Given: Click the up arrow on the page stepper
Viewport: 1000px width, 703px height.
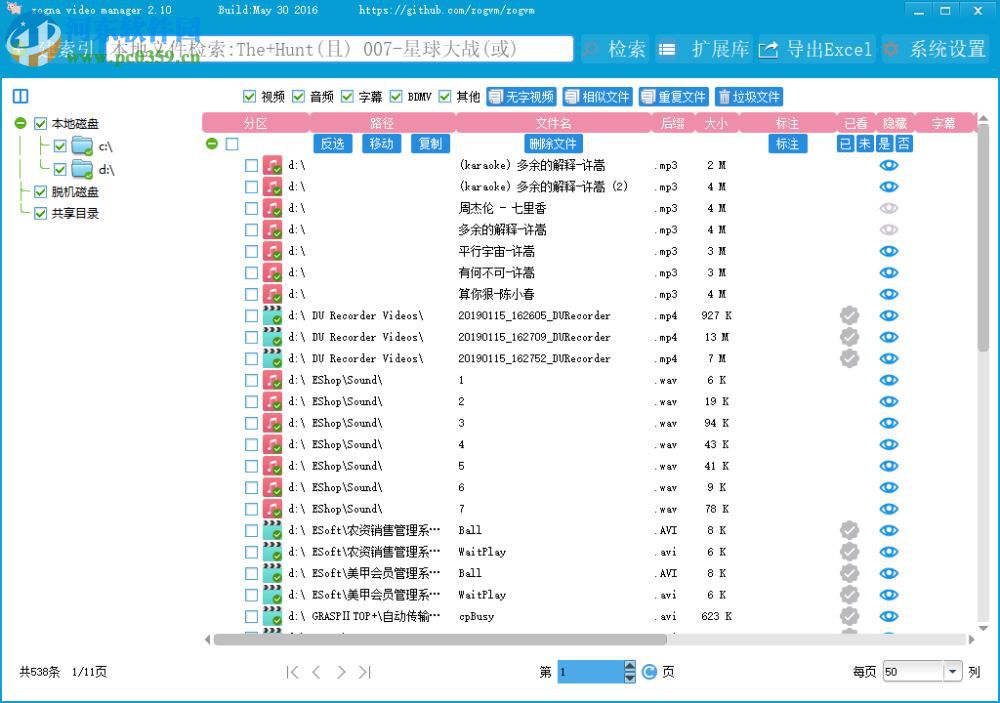Looking at the screenshot, I should pos(629,665).
